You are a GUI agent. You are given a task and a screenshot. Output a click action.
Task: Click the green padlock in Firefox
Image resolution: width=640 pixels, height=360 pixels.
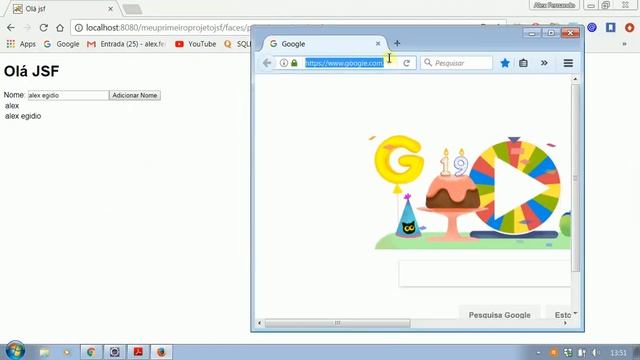294,63
